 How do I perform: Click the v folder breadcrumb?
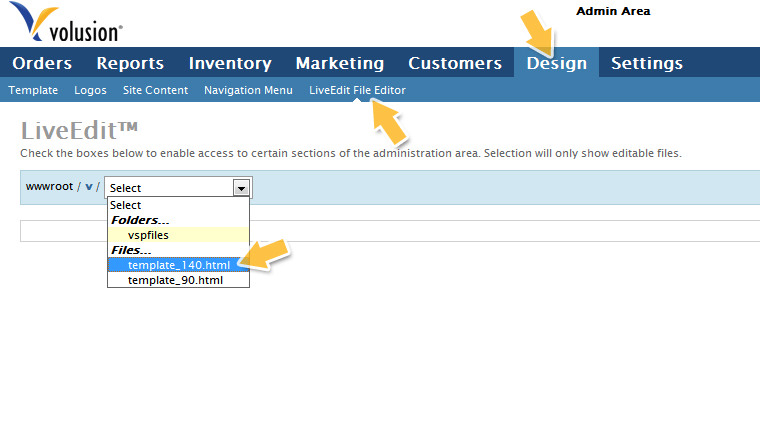pyautogui.click(x=88, y=187)
